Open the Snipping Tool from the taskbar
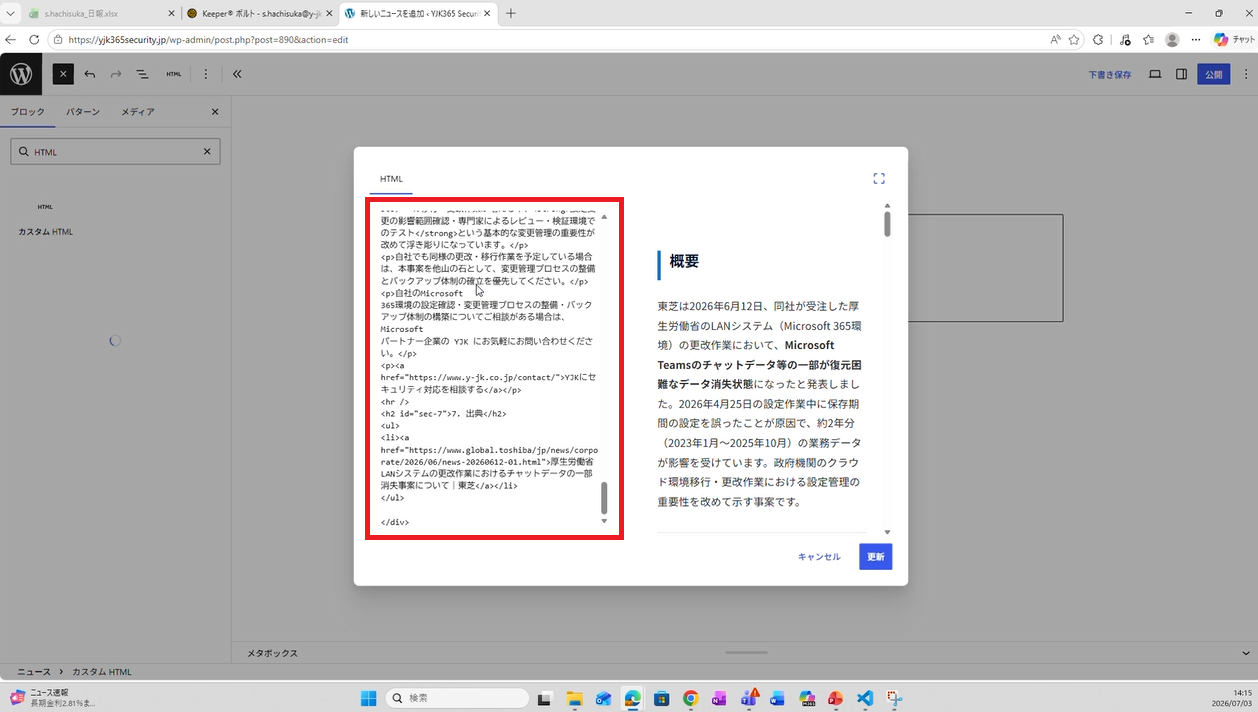This screenshot has width=1258, height=712. [x=894, y=698]
